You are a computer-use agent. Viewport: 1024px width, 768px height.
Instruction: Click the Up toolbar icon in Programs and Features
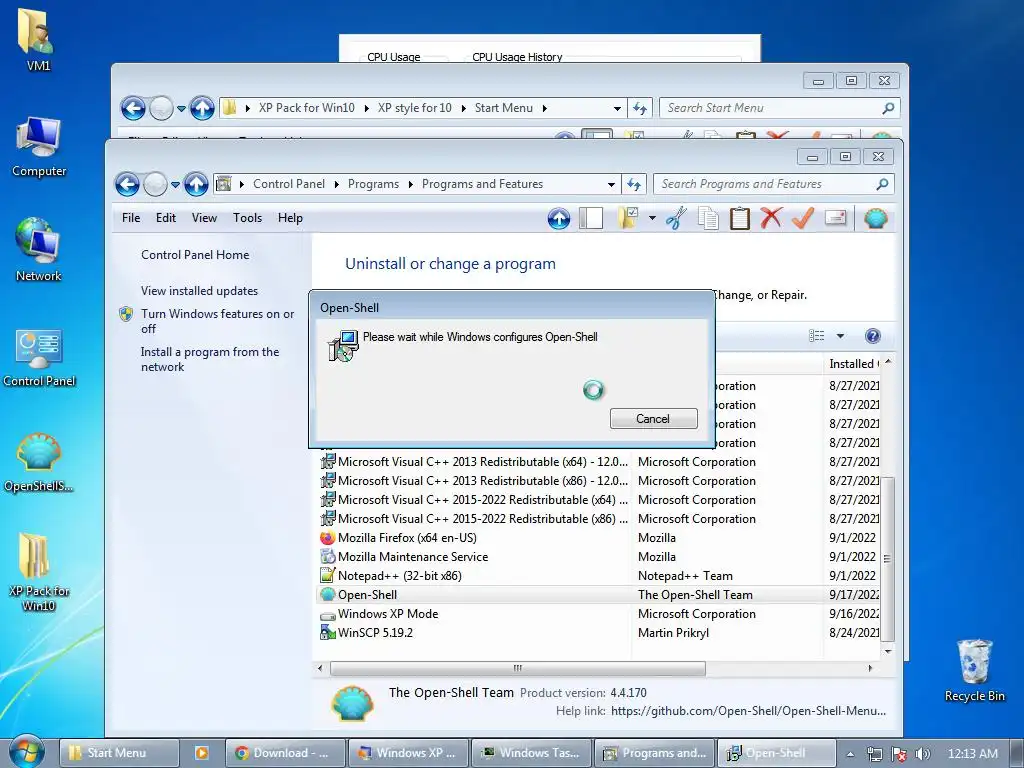pos(558,219)
